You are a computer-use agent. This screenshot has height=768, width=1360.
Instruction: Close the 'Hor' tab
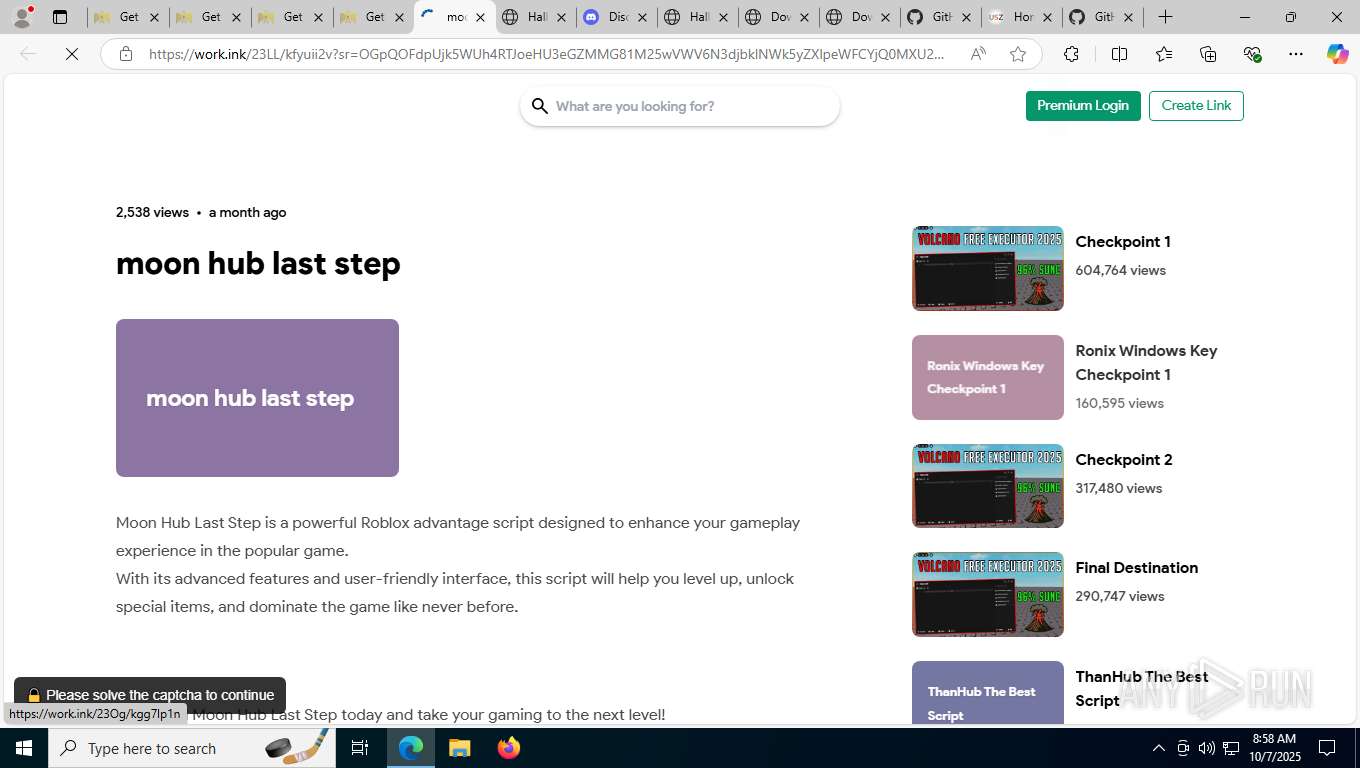pyautogui.click(x=1047, y=17)
